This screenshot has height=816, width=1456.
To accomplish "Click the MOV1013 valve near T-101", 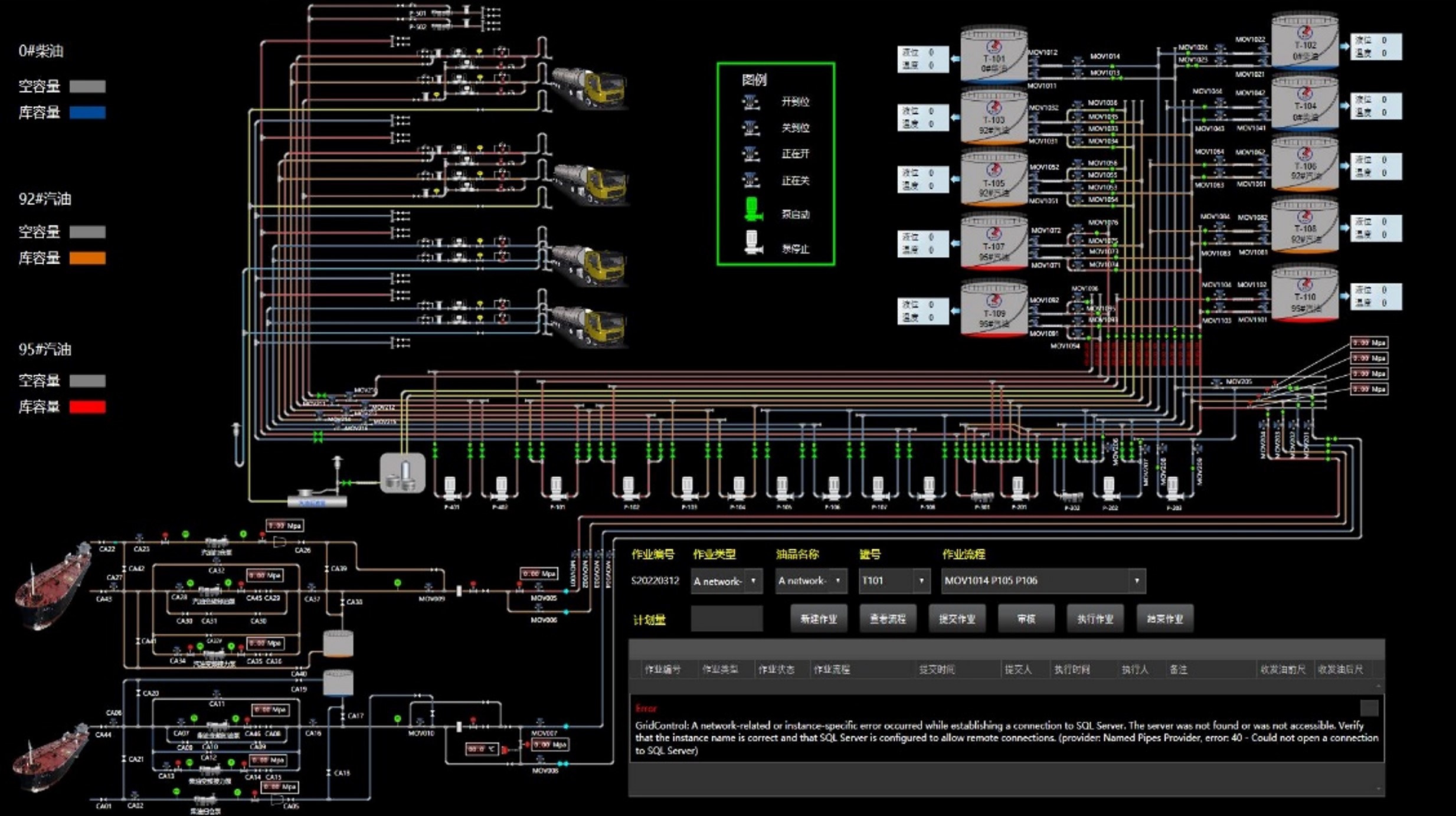I will tap(1078, 73).
